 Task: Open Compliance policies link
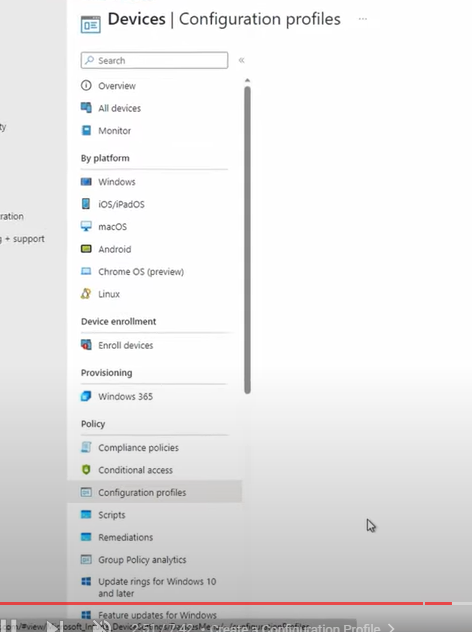[x=138, y=448]
